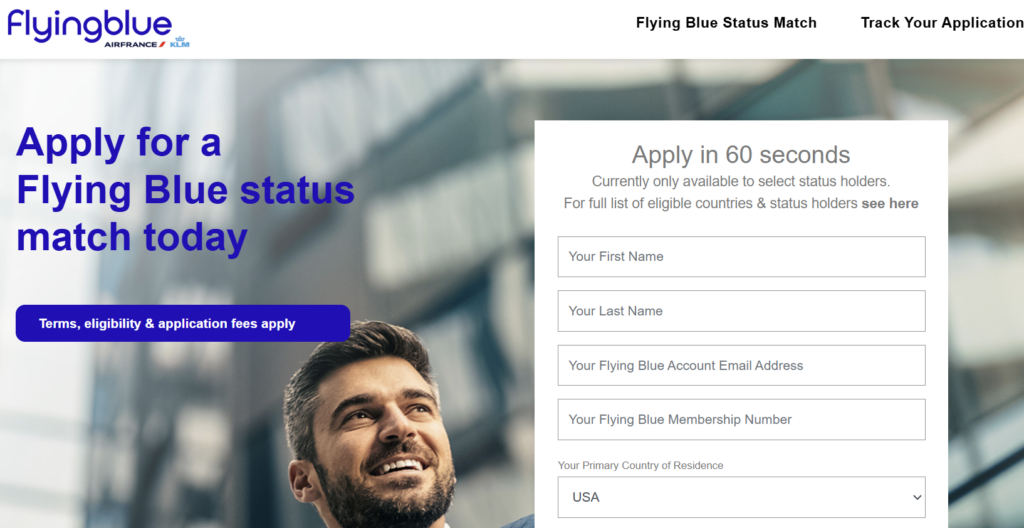Open the Flying Blue Status Match page
The width and height of the screenshot is (1024, 528).
[x=726, y=23]
